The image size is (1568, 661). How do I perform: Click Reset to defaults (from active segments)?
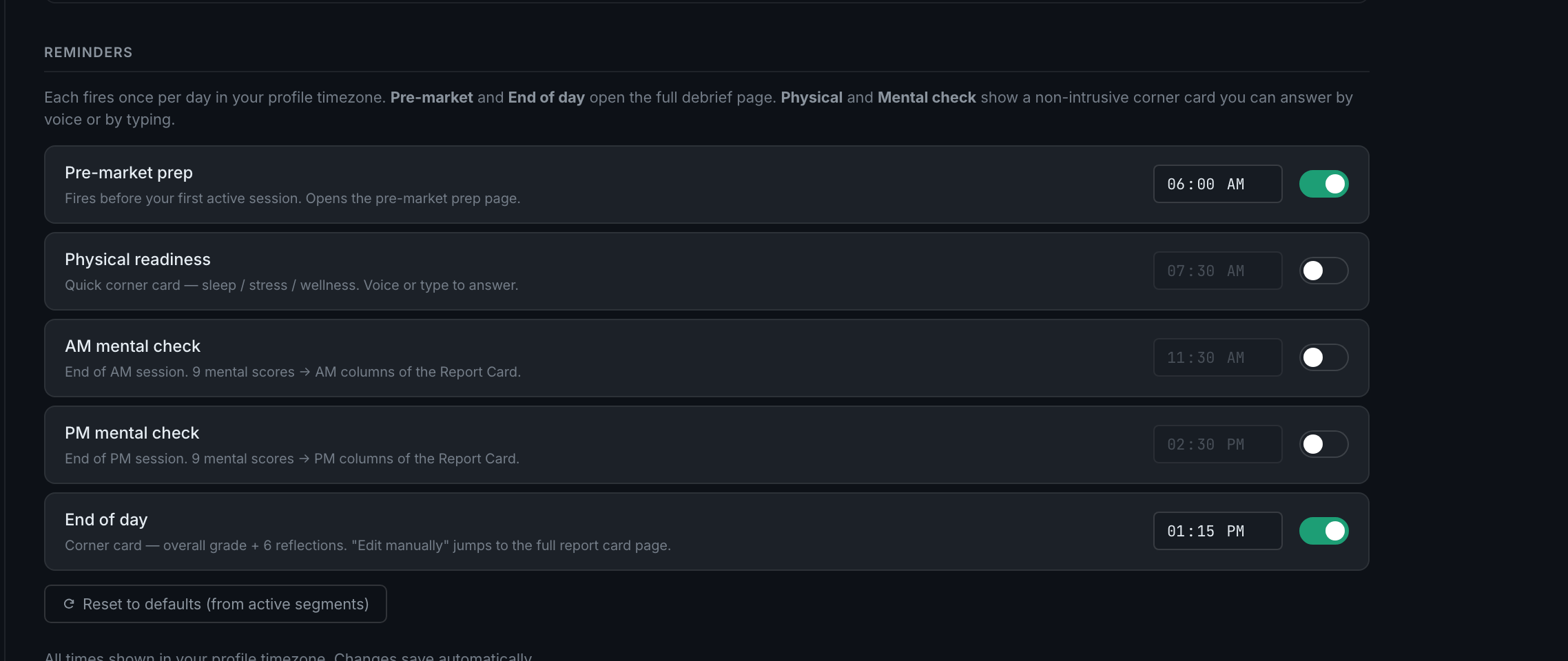(216, 604)
